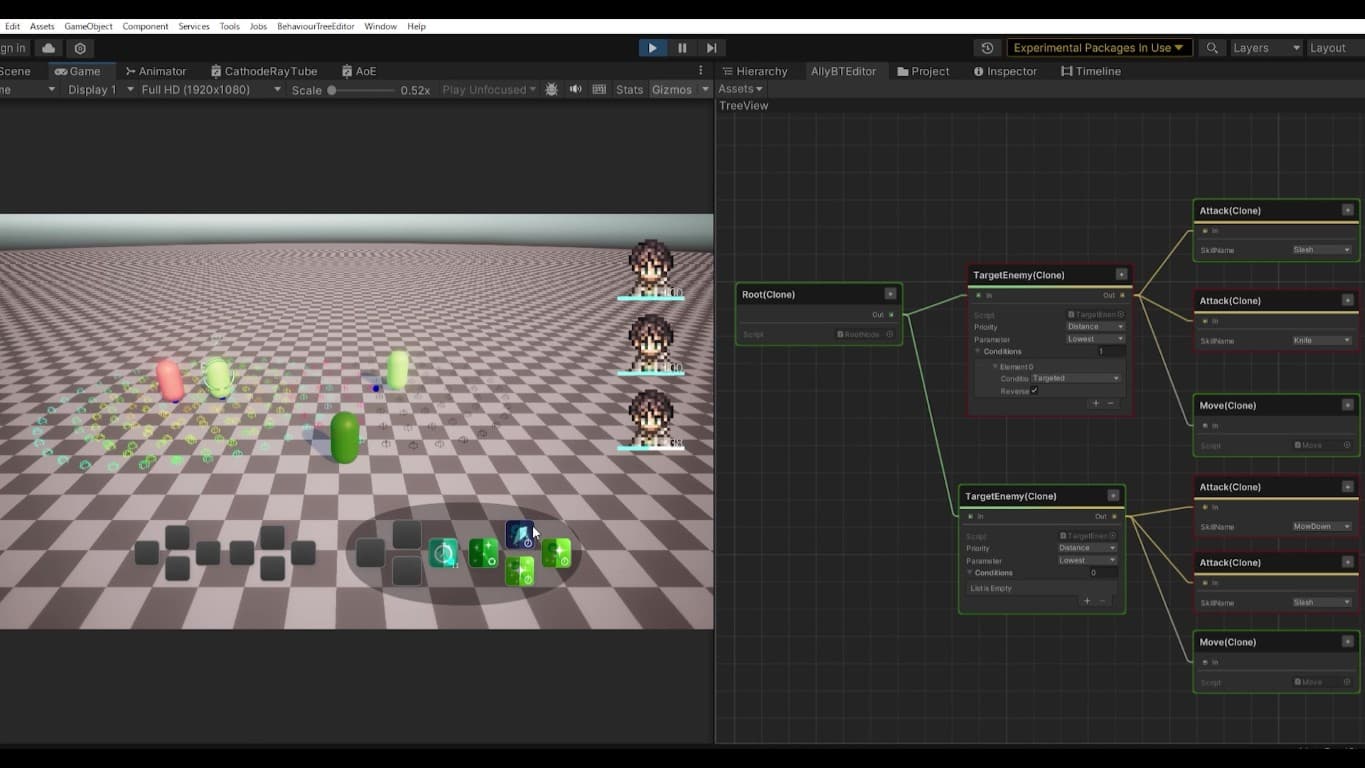The image size is (1365, 768).
Task: Open Undo History clock icon
Action: 987,48
